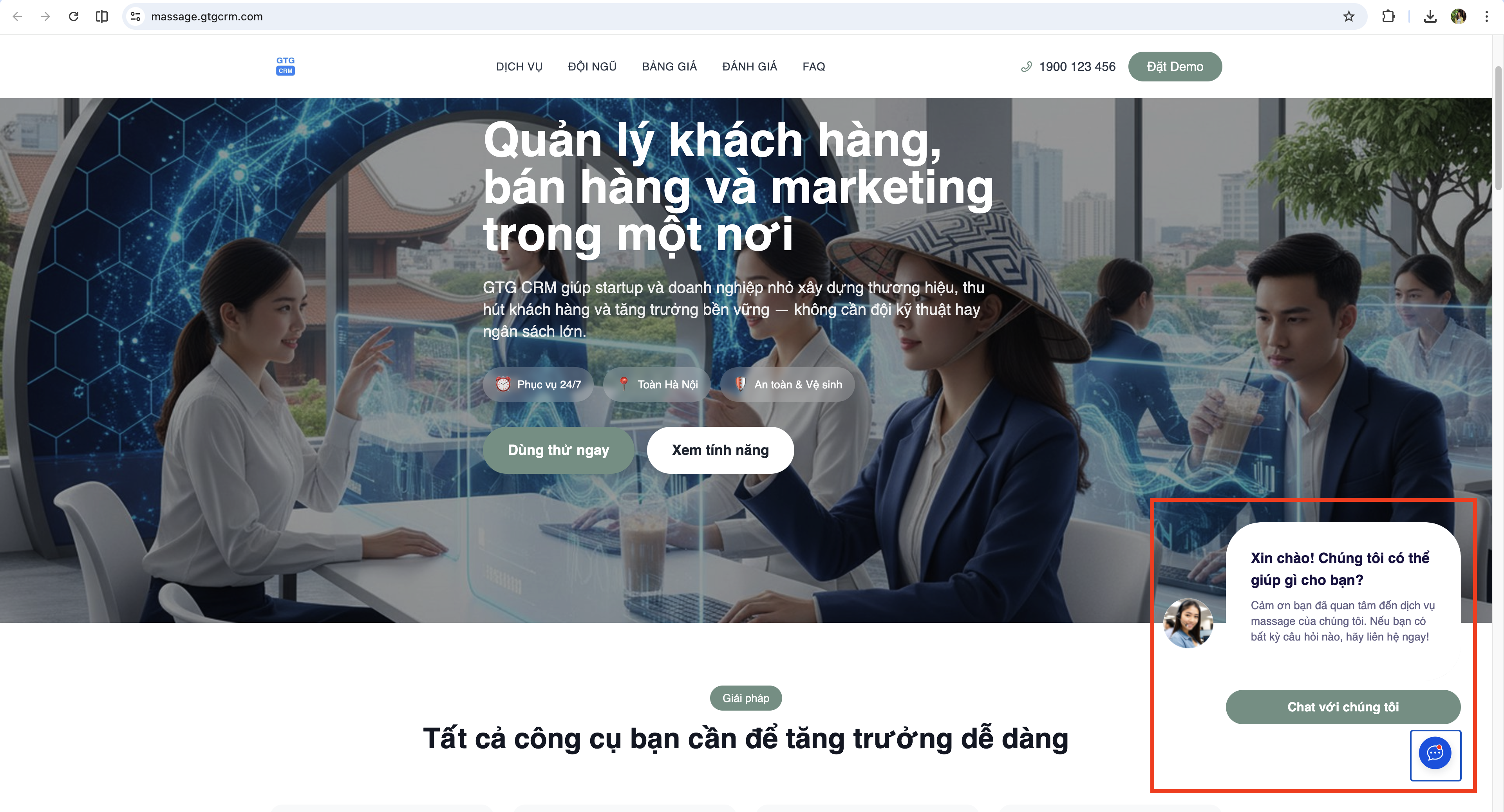Viewport: 1504px width, 812px height.
Task: Click Chat với chúng tôi button
Action: (x=1343, y=707)
